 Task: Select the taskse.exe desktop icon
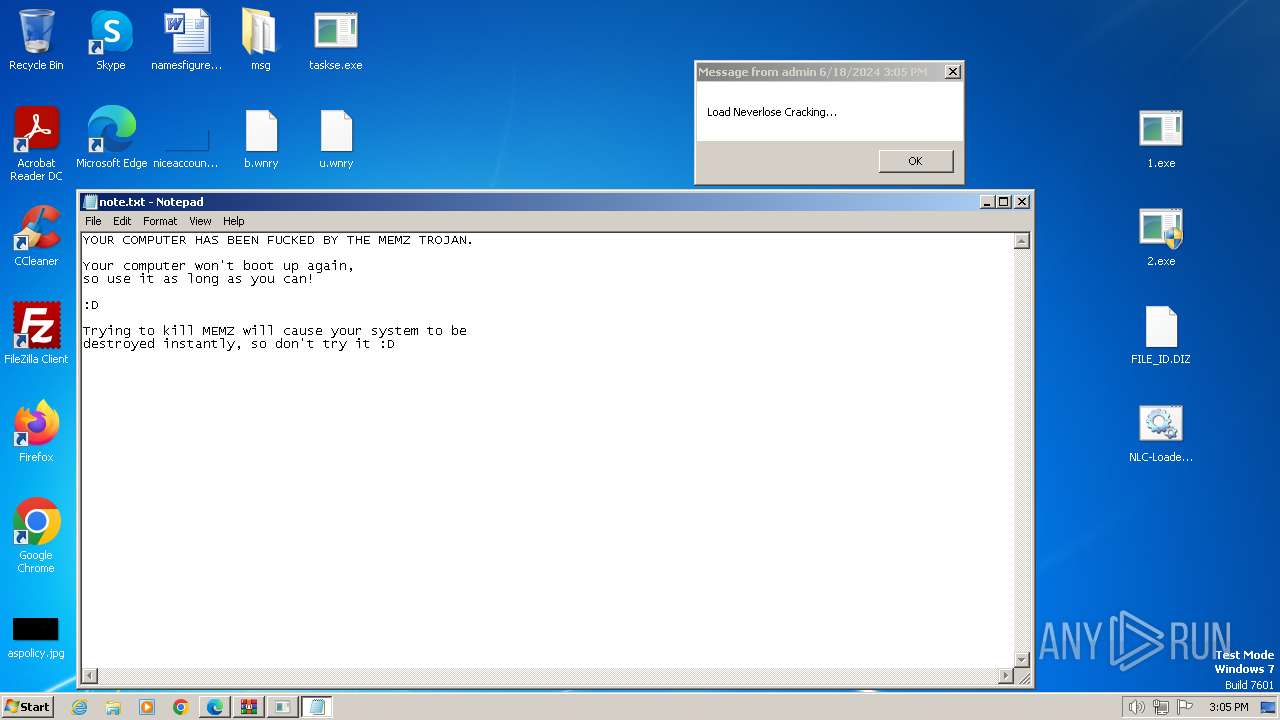coord(336,40)
